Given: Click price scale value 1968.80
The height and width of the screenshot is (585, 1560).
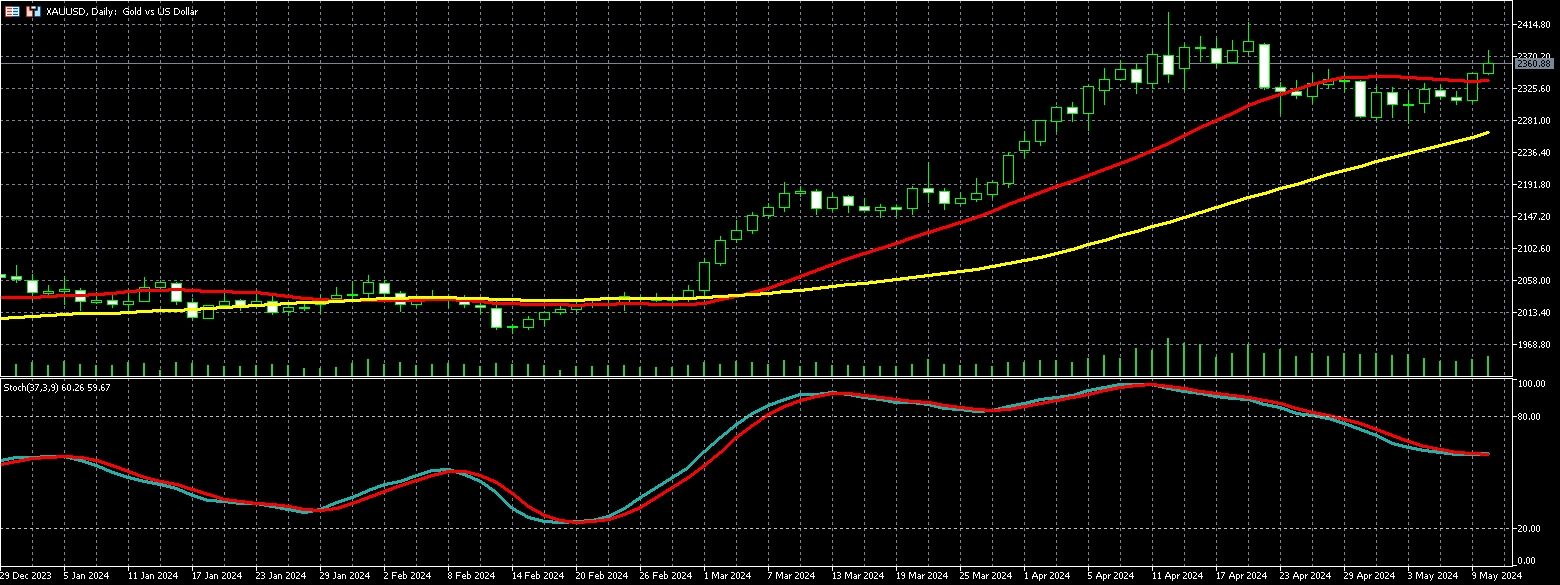Looking at the screenshot, I should [x=1533, y=345].
